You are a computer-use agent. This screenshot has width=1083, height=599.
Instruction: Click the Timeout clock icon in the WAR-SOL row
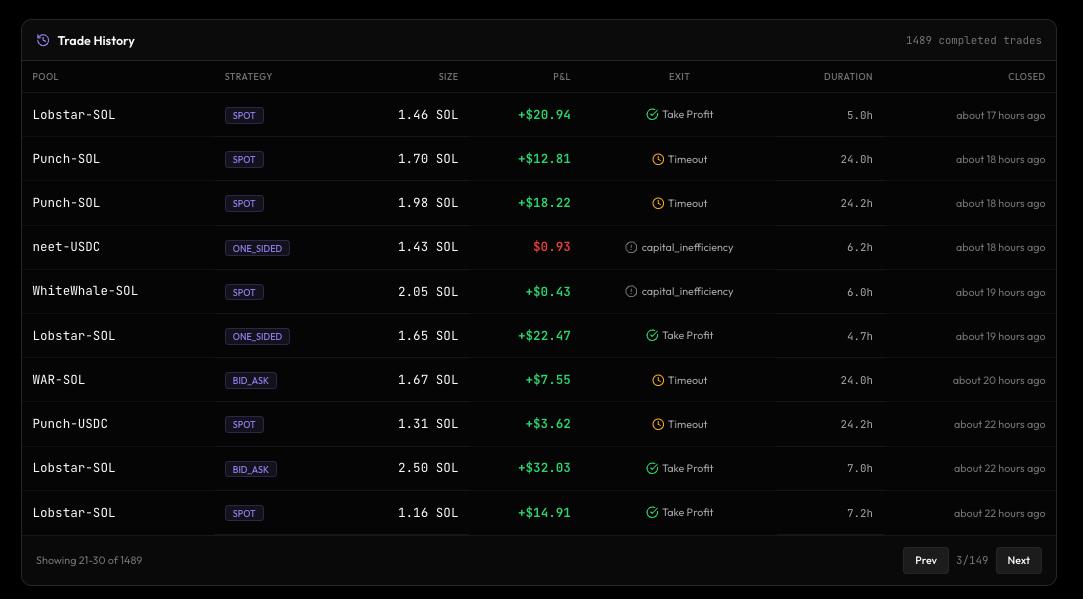658,381
